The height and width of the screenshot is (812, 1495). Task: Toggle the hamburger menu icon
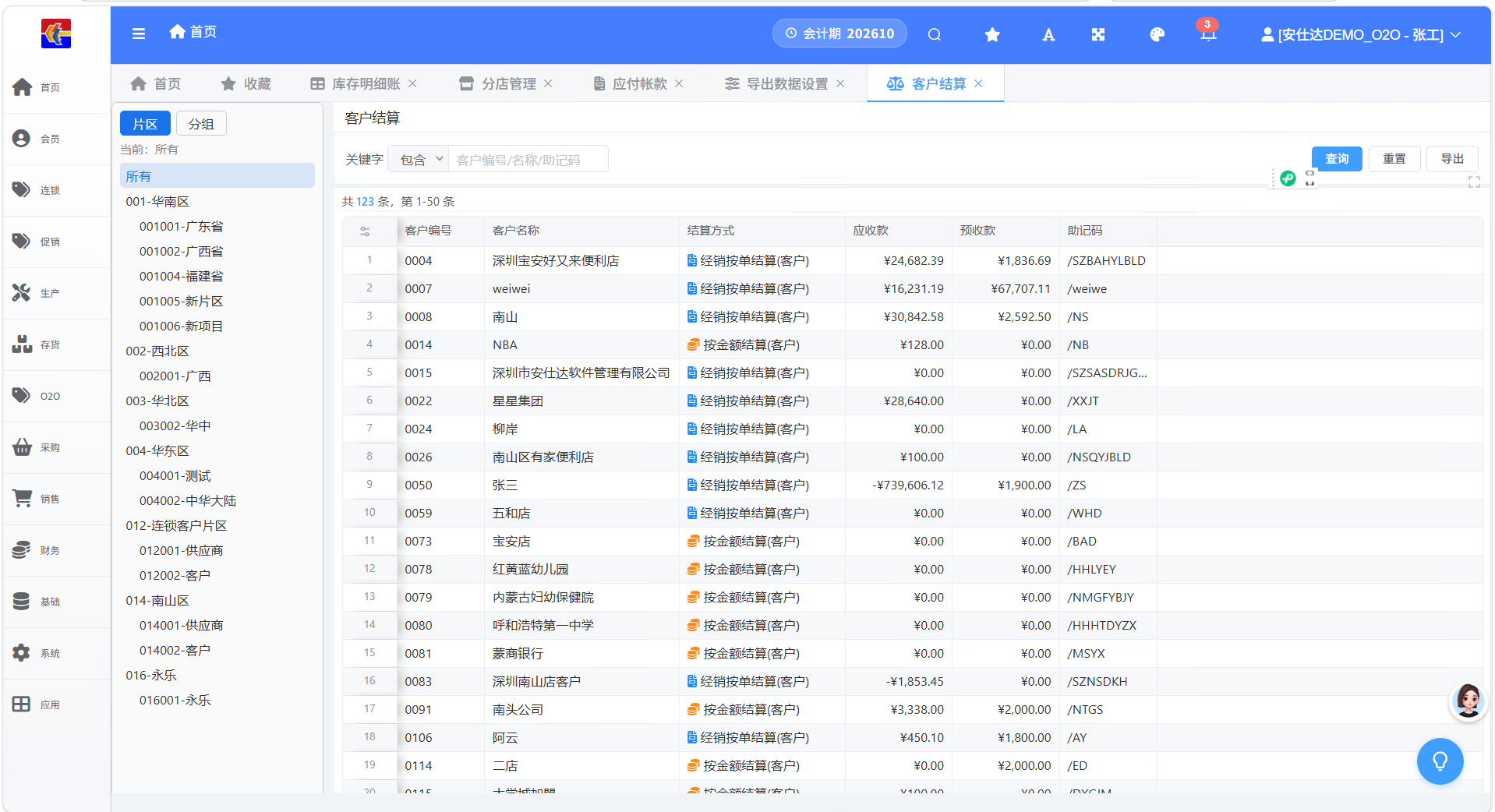coord(139,34)
